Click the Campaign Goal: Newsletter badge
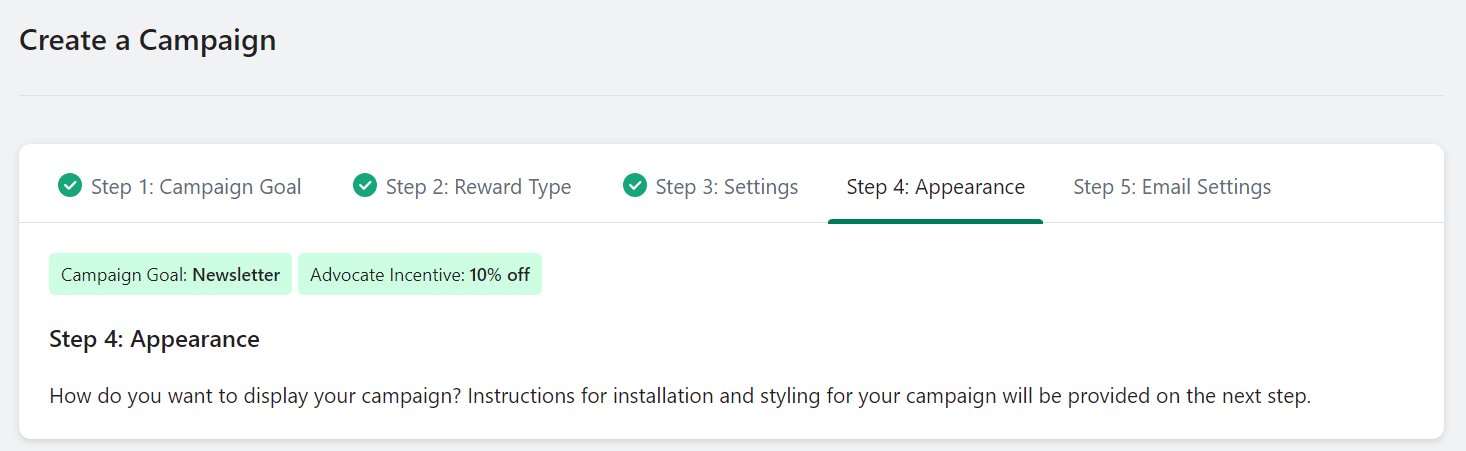The width and height of the screenshot is (1466, 451). pyautogui.click(x=170, y=275)
